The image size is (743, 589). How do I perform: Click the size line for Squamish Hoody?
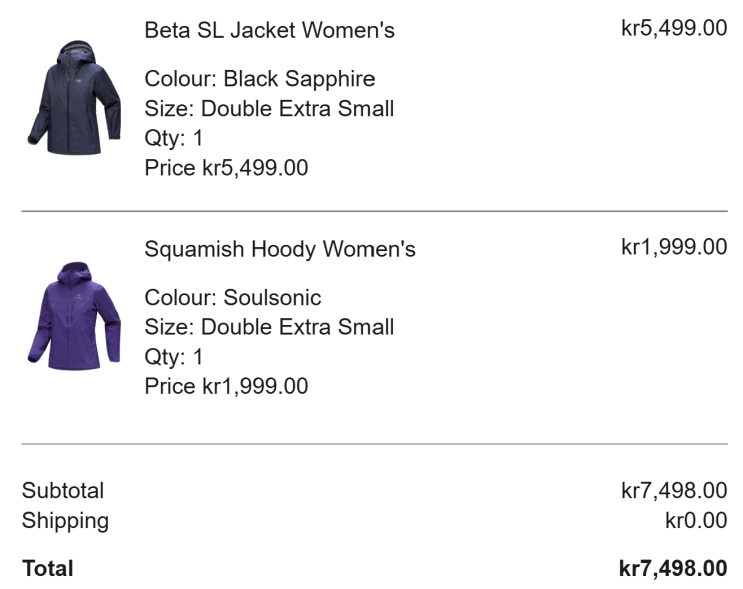pyautogui.click(x=269, y=327)
